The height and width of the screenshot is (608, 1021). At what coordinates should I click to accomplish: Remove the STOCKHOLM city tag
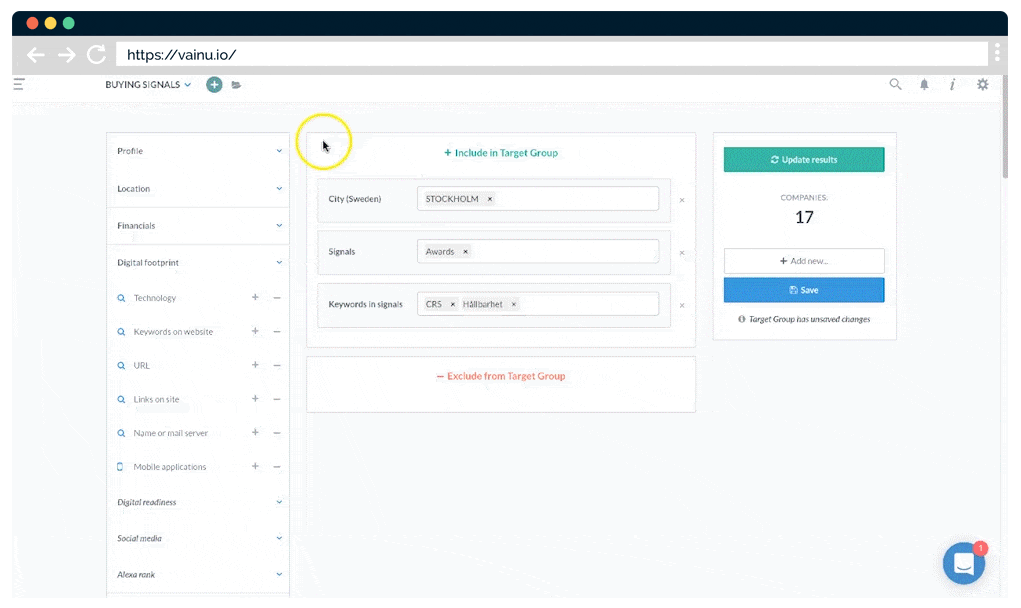click(x=489, y=199)
